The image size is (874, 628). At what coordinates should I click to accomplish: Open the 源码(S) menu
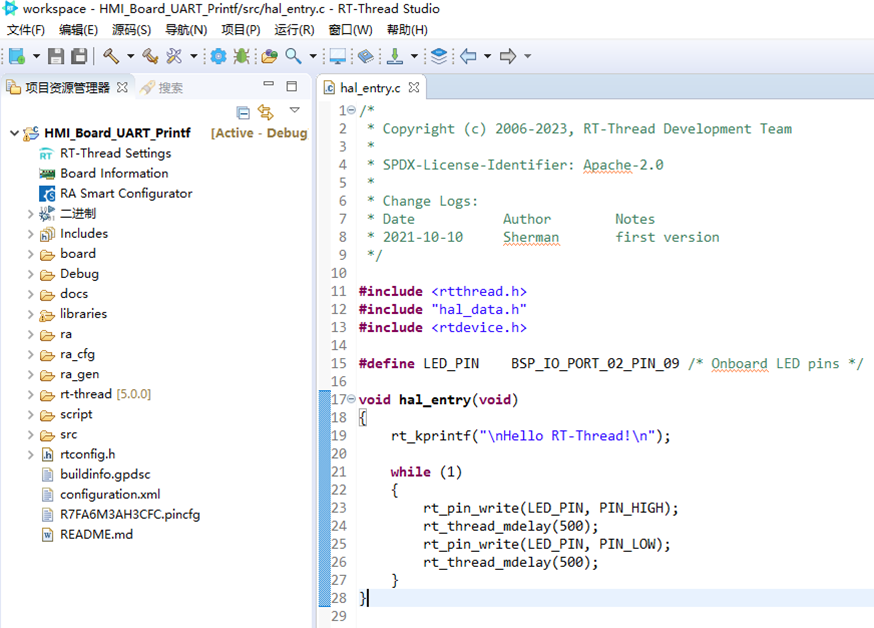click(131, 30)
